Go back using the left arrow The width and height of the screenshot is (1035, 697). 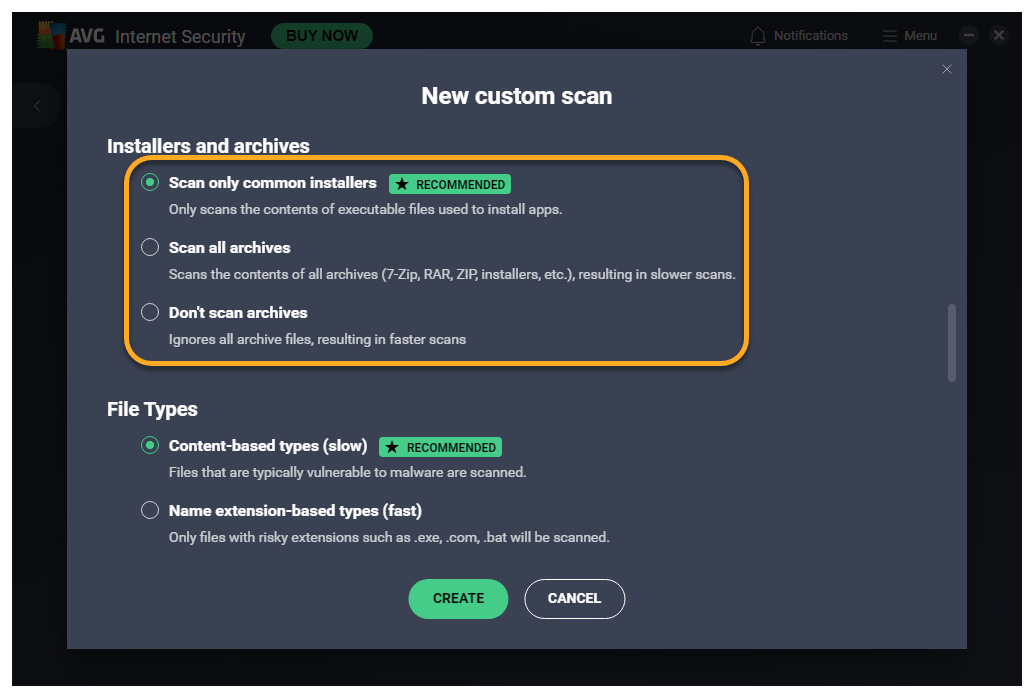pos(37,106)
